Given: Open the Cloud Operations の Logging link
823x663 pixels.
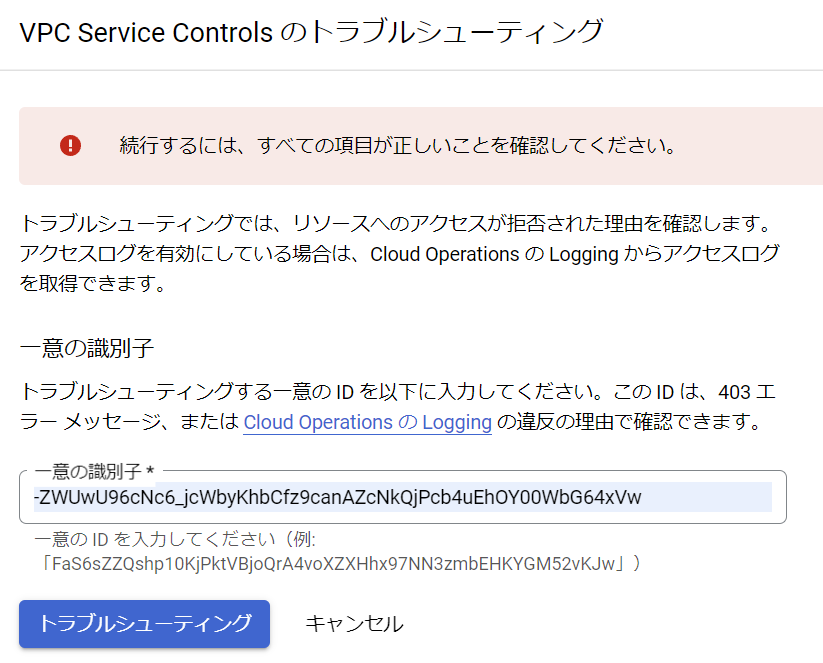Looking at the screenshot, I should point(367,422).
